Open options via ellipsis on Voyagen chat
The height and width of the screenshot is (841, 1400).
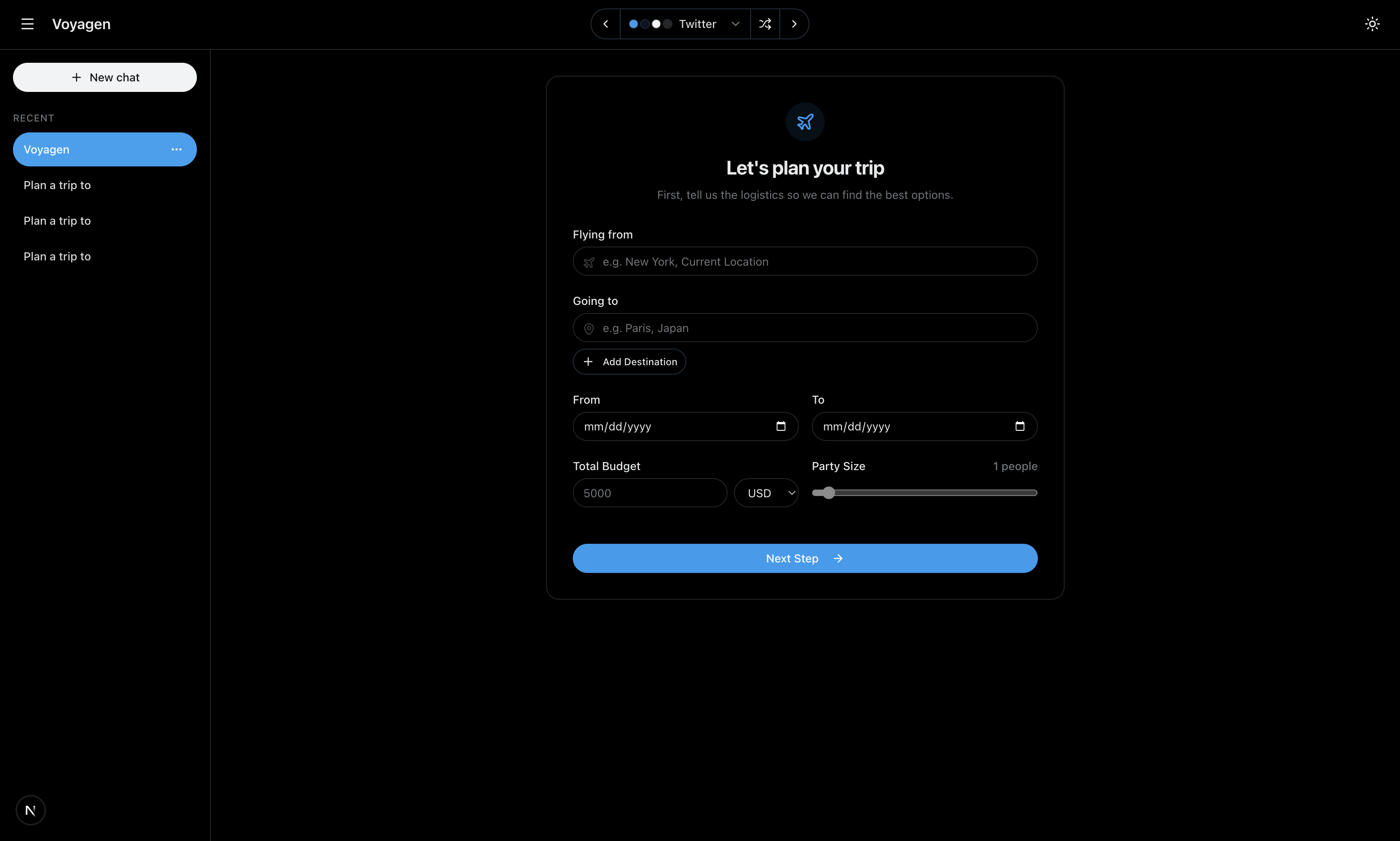coord(176,149)
